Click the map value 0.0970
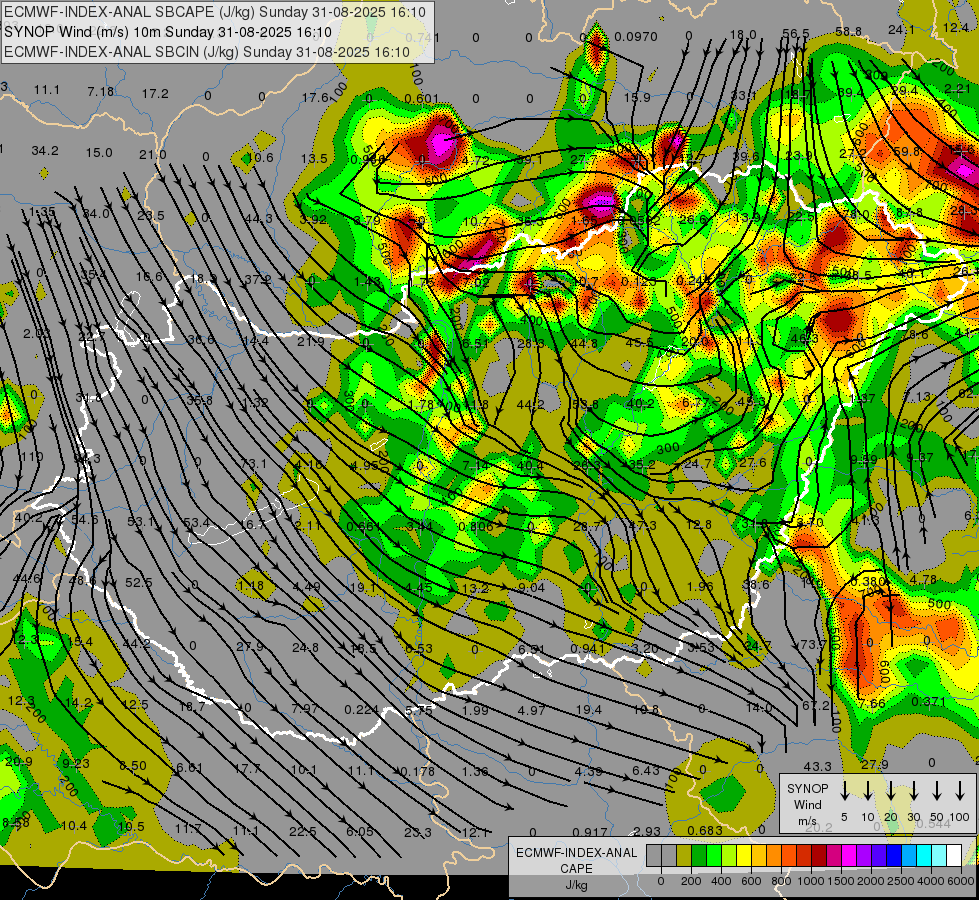The height and width of the screenshot is (900, 979). point(636,37)
